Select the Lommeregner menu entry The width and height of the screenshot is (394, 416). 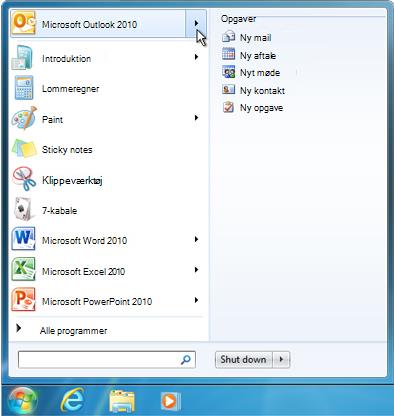(x=107, y=88)
